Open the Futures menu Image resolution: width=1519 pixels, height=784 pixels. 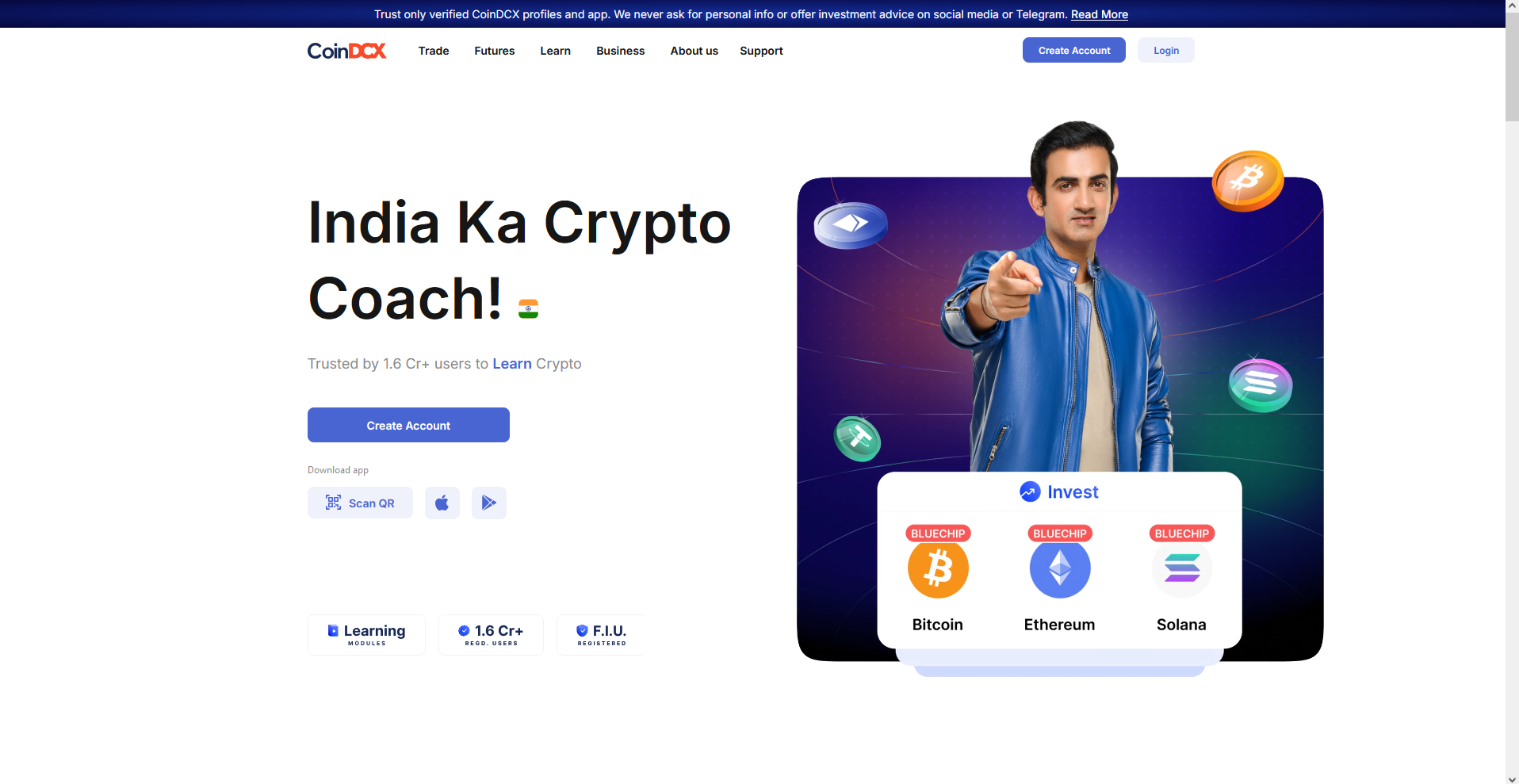pos(495,51)
